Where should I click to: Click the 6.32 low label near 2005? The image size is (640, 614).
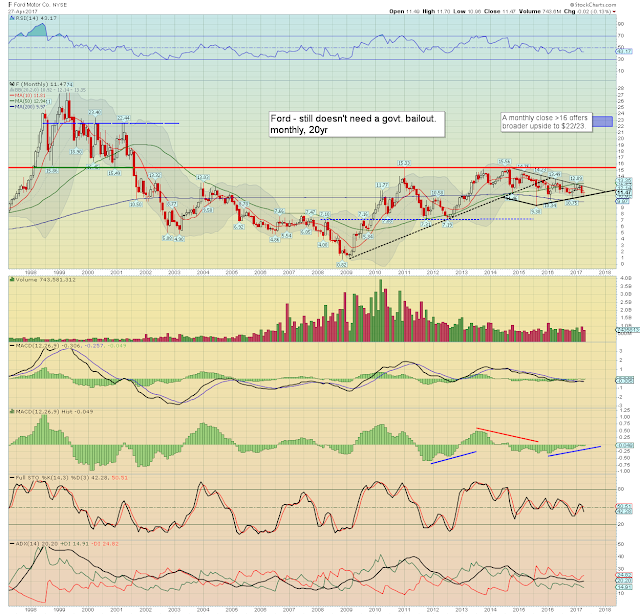[x=239, y=227]
